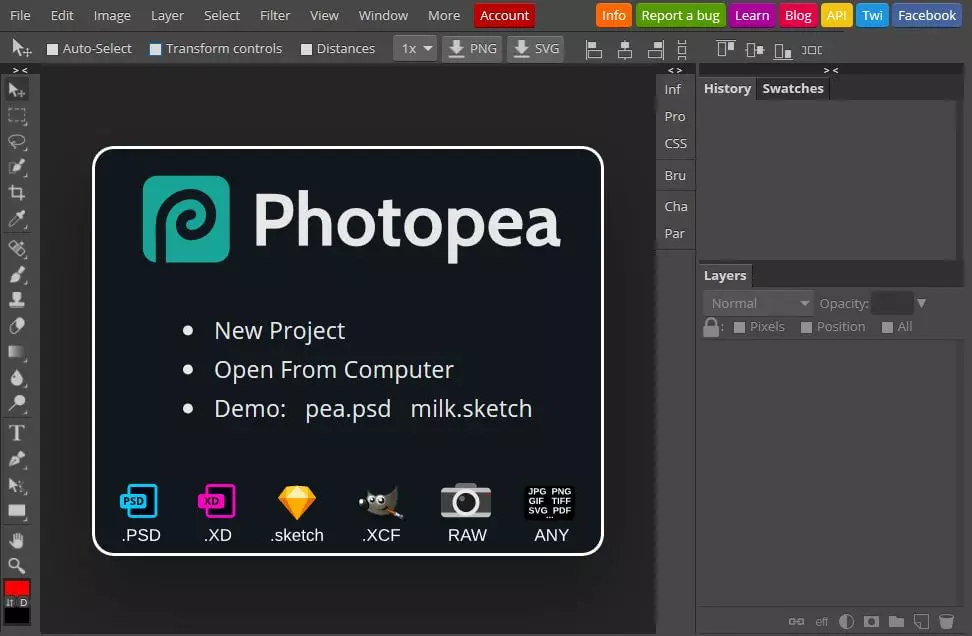Viewport: 972px width, 636px height.
Task: Click the link layers icon
Action: pos(797,621)
